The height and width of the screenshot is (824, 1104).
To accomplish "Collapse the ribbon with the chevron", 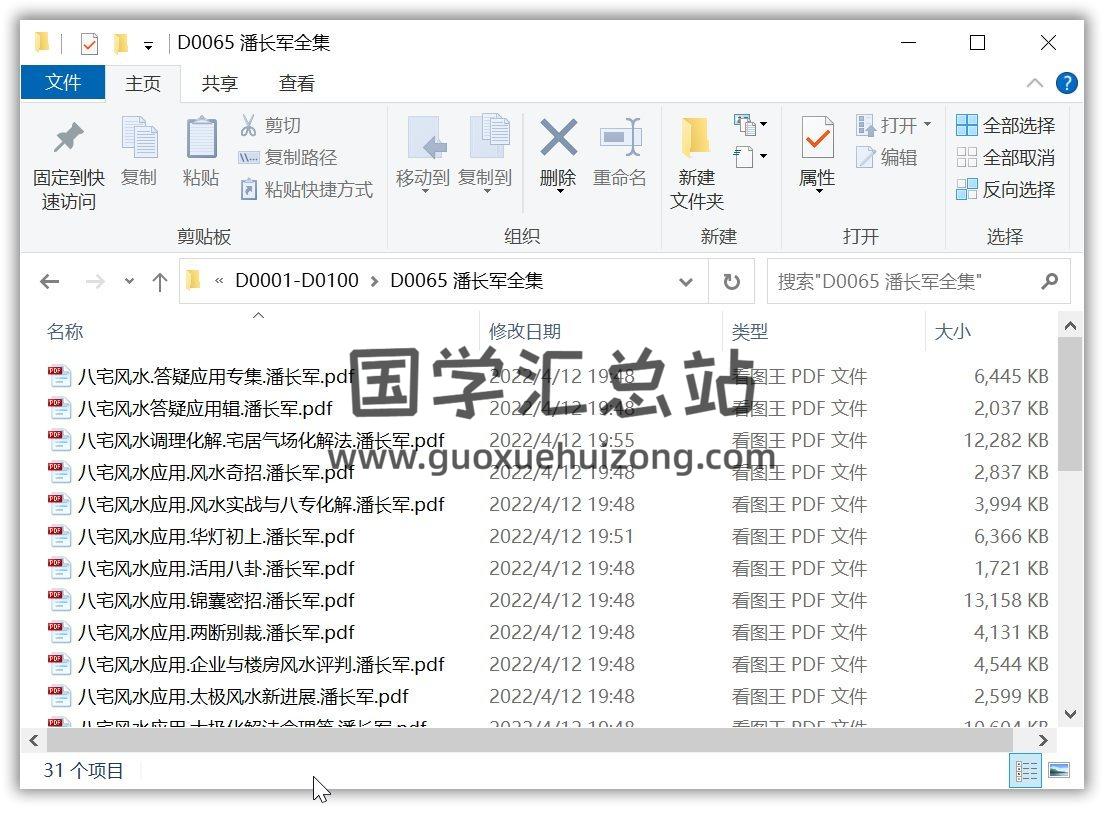I will click(1035, 83).
